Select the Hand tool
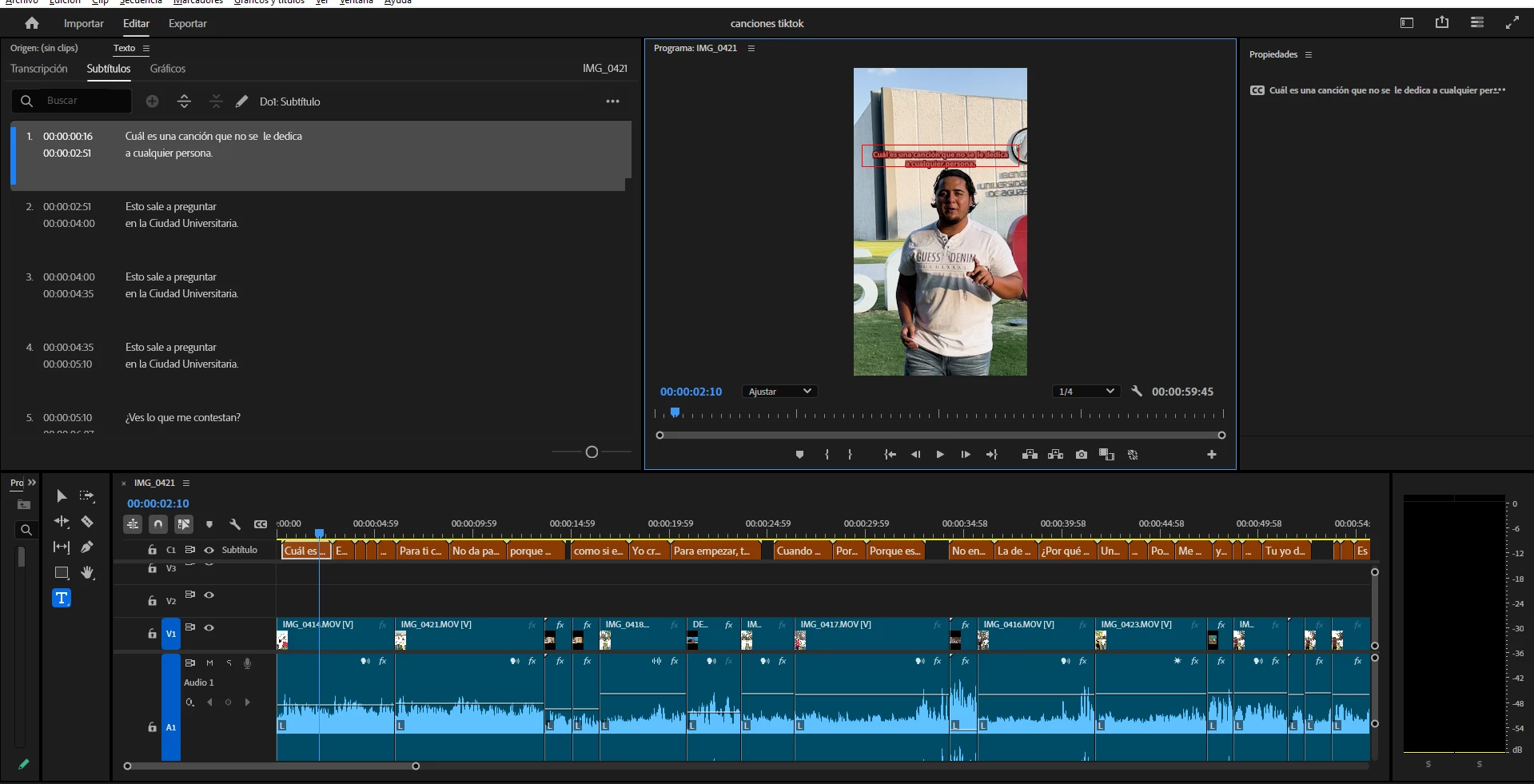This screenshot has width=1534, height=784. pyautogui.click(x=87, y=572)
